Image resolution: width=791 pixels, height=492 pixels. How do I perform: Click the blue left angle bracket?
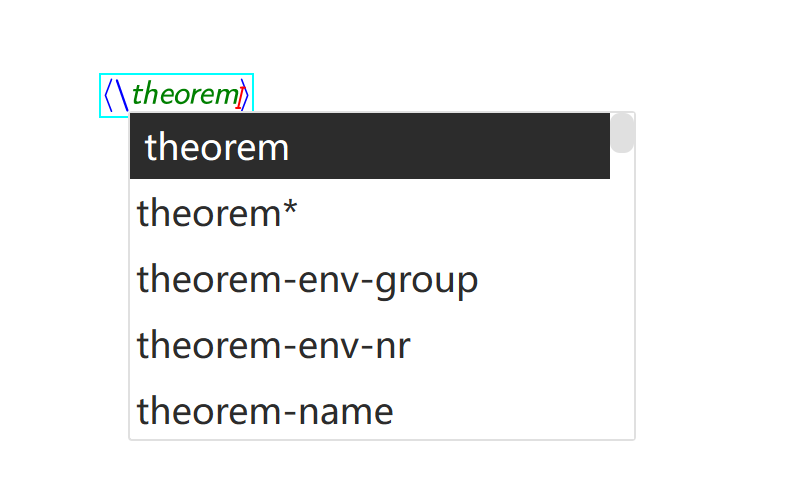coord(109,95)
